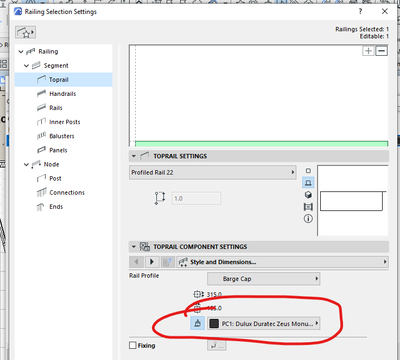Select Handrails in the tree
400x360 pixels.
tap(63, 94)
